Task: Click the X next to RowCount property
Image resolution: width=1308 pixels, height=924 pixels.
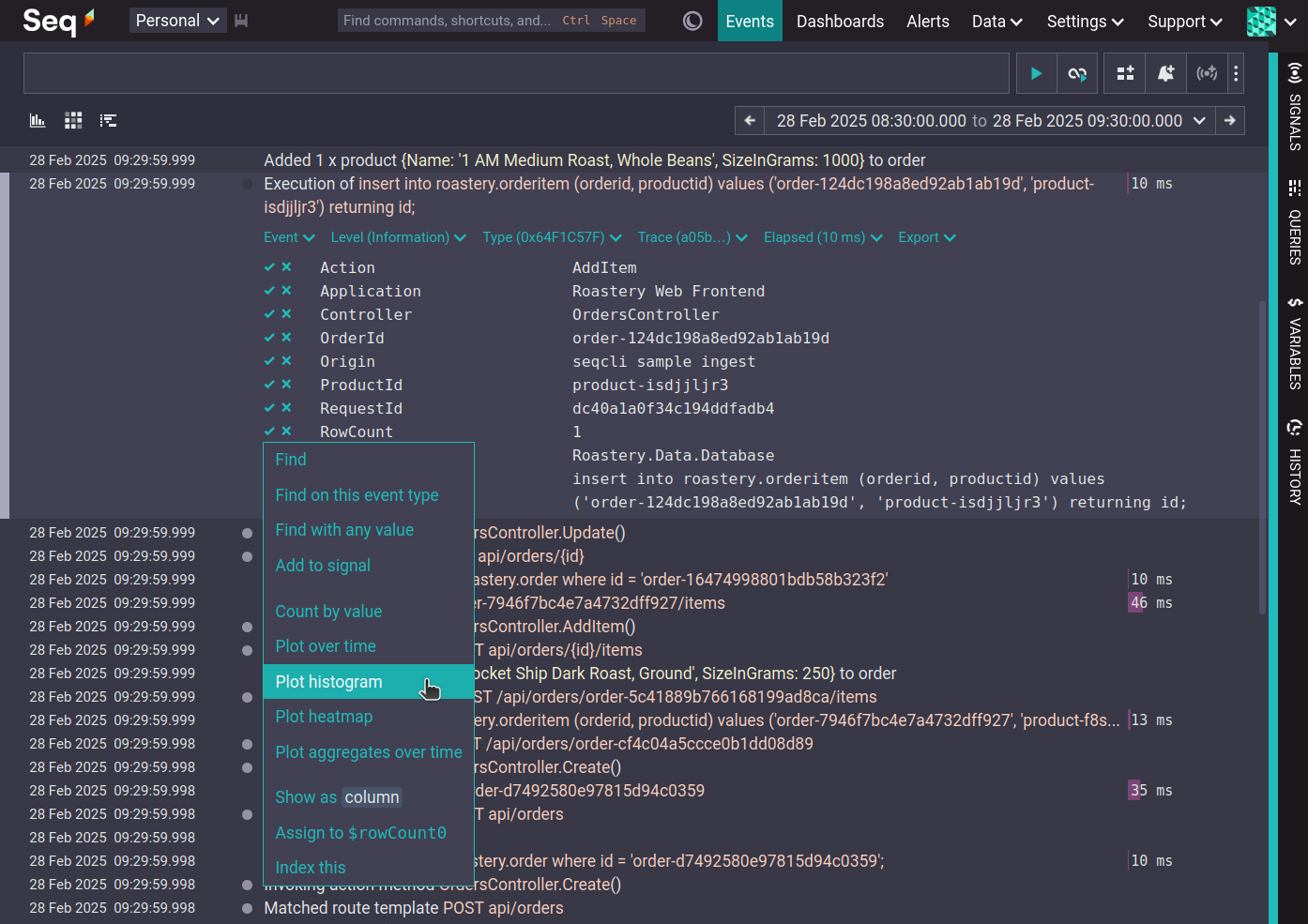Action: 286,432
